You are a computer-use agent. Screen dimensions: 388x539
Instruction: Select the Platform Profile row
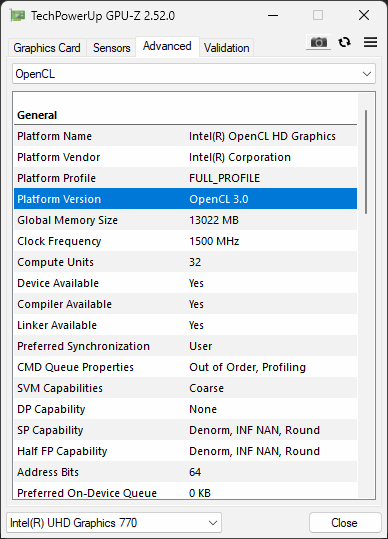click(x=186, y=178)
